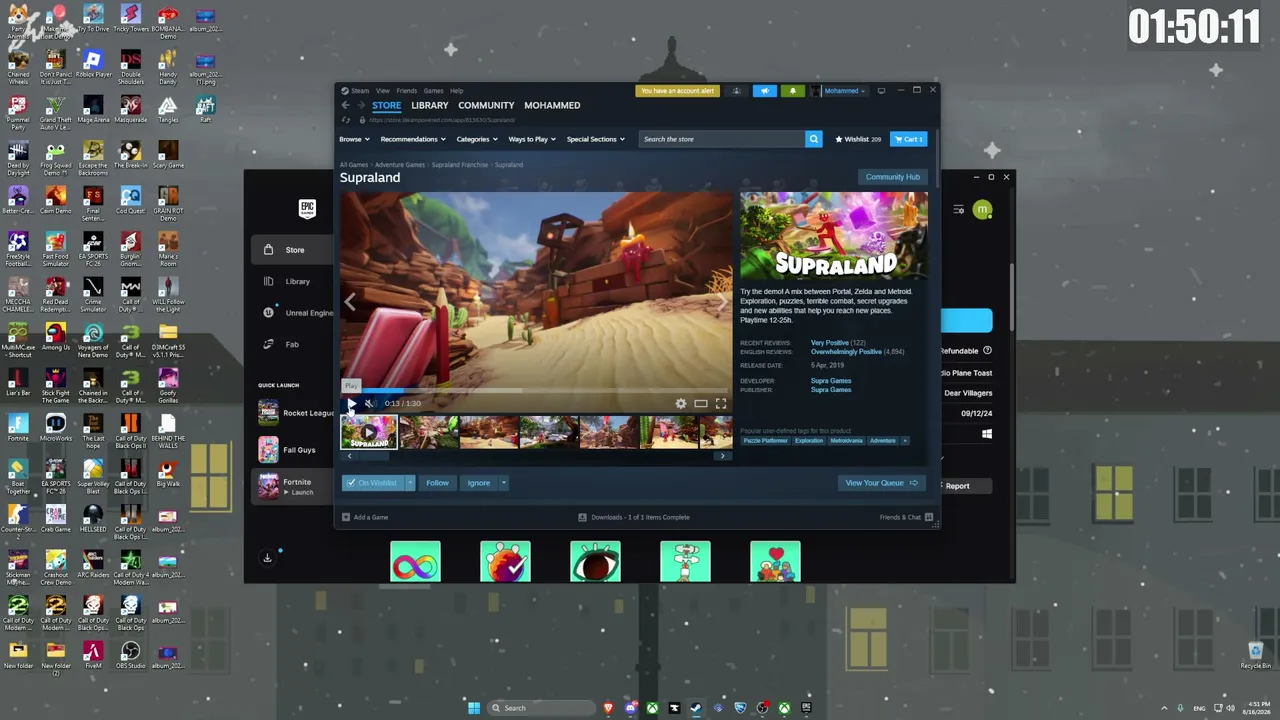The height and width of the screenshot is (720, 1280).
Task: Expand the Ignore options arrow
Action: 504,483
